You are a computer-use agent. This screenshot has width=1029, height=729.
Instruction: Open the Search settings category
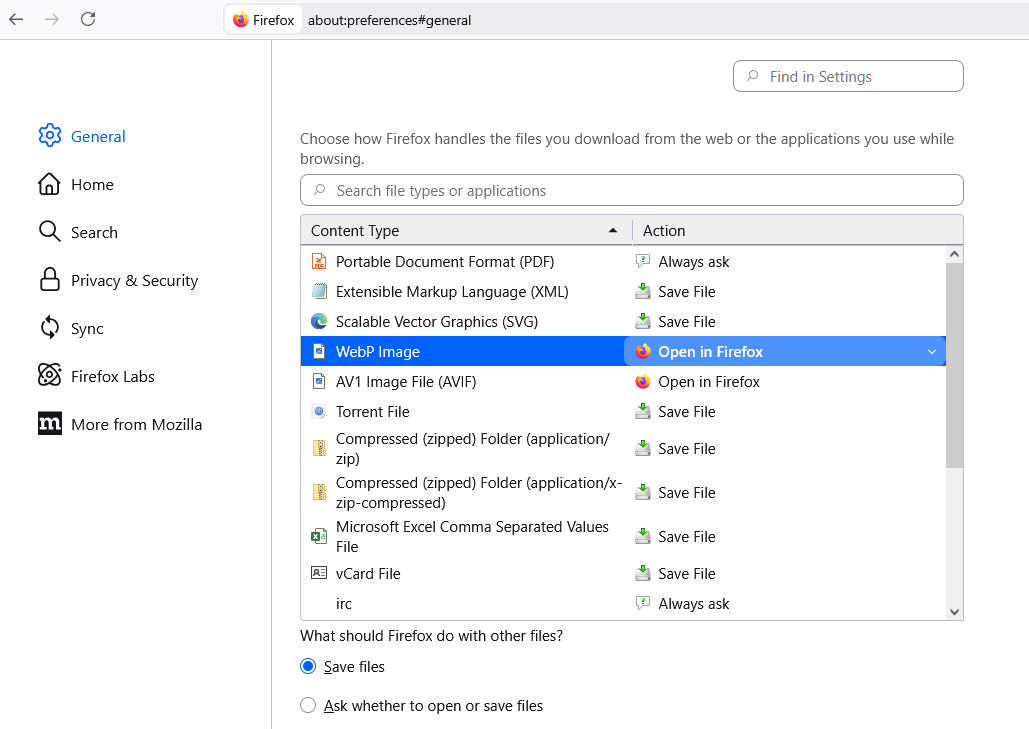pos(94,232)
